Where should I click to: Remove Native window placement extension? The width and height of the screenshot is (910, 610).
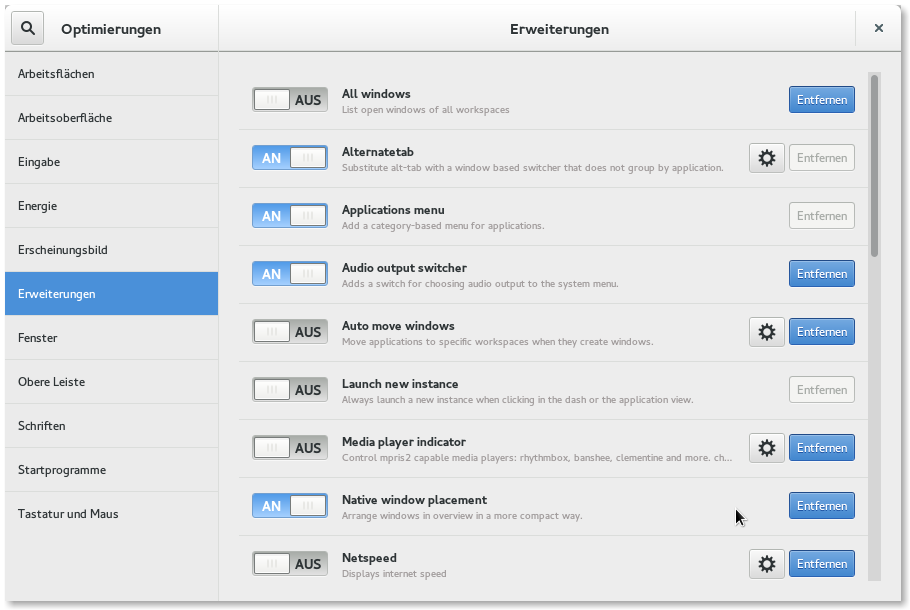(822, 506)
